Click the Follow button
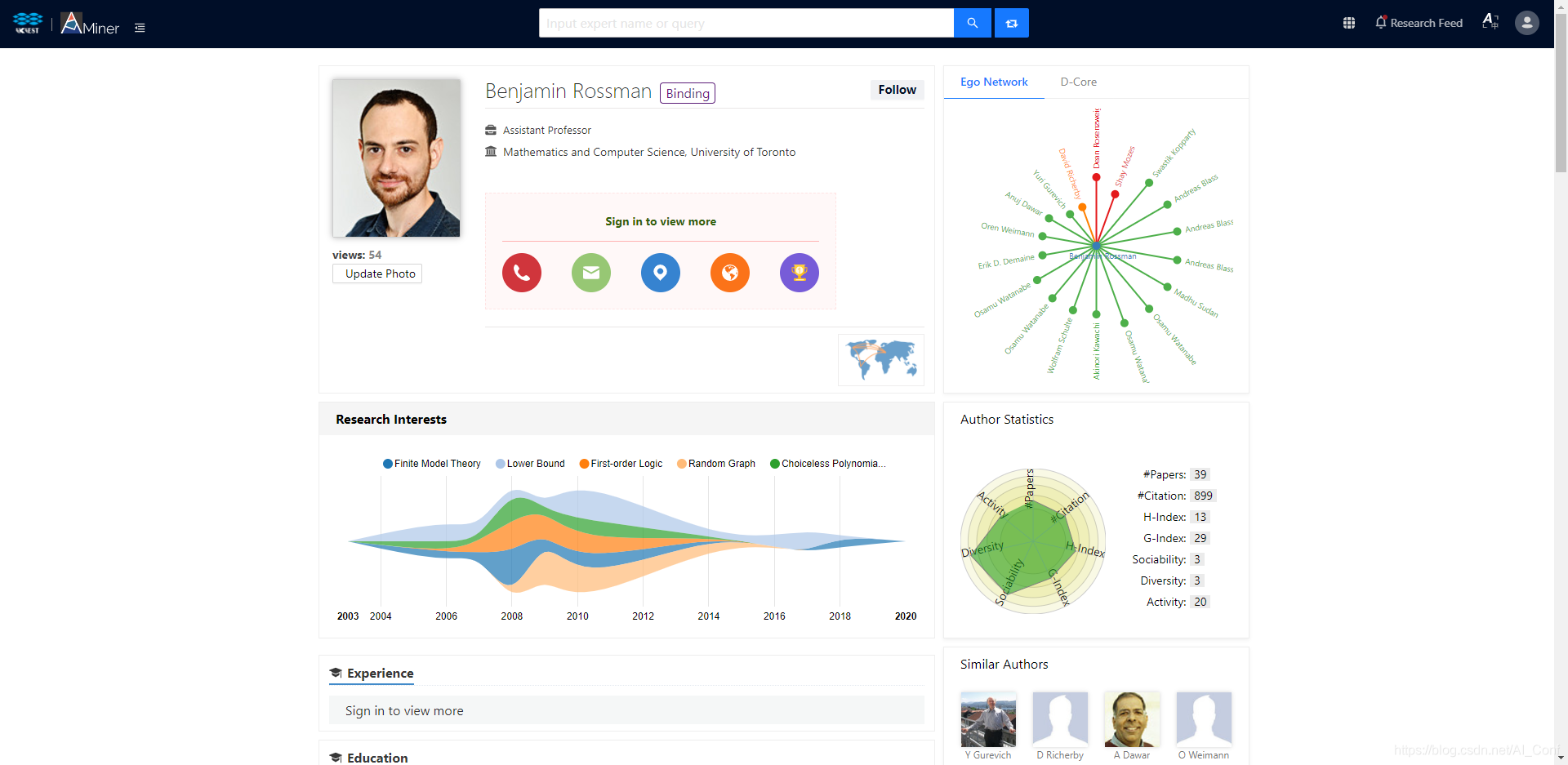1568x765 pixels. tap(897, 90)
